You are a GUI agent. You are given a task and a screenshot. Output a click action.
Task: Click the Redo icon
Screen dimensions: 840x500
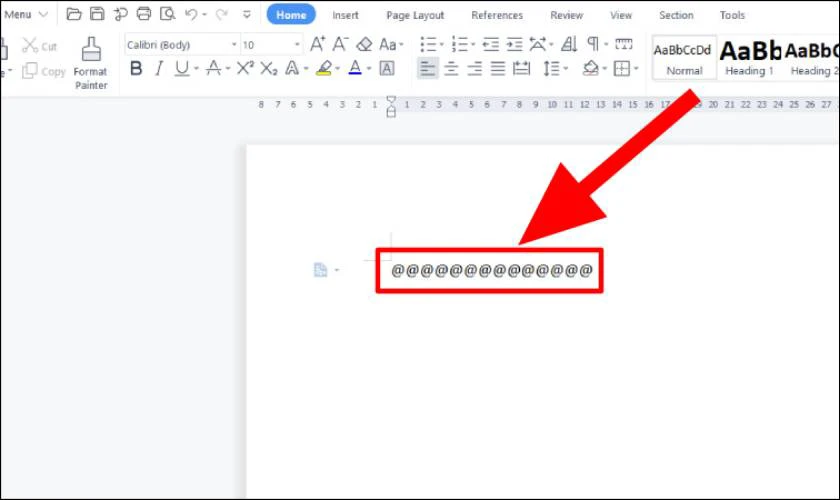click(x=221, y=14)
